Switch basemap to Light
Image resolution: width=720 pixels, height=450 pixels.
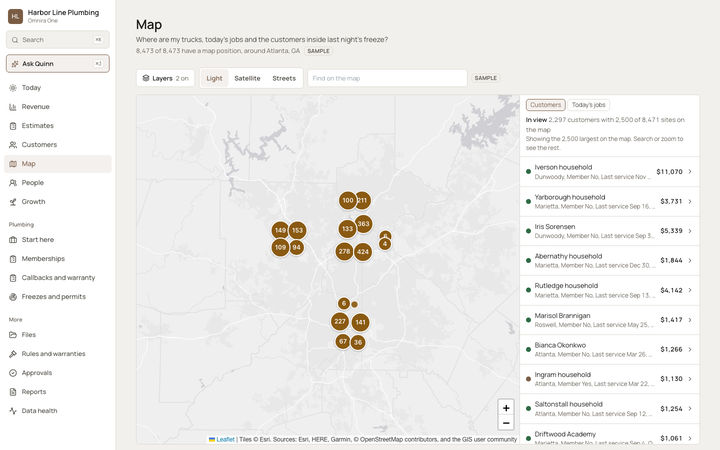[214, 78]
